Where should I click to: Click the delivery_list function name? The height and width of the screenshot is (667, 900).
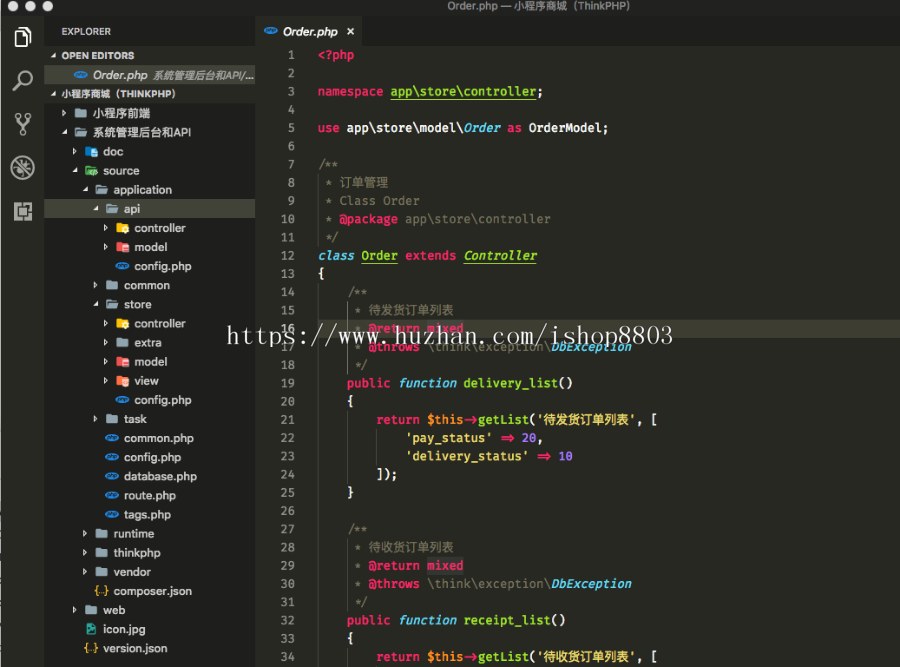[x=511, y=383]
